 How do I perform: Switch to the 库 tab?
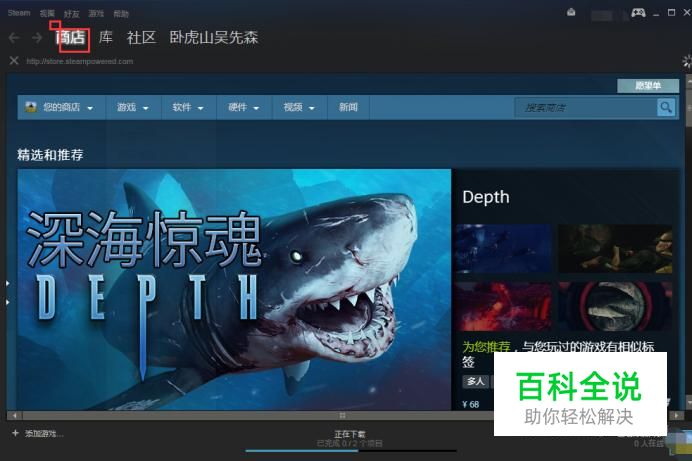pyautogui.click(x=105, y=37)
